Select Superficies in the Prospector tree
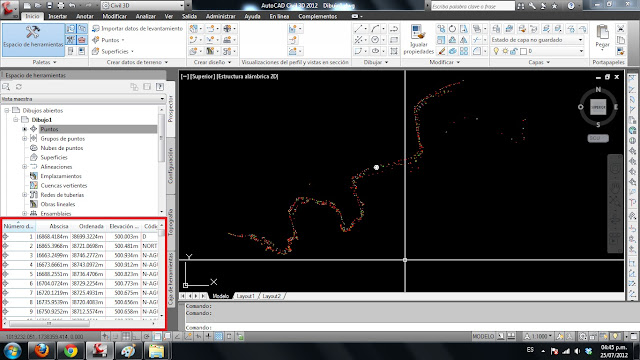 (x=54, y=158)
